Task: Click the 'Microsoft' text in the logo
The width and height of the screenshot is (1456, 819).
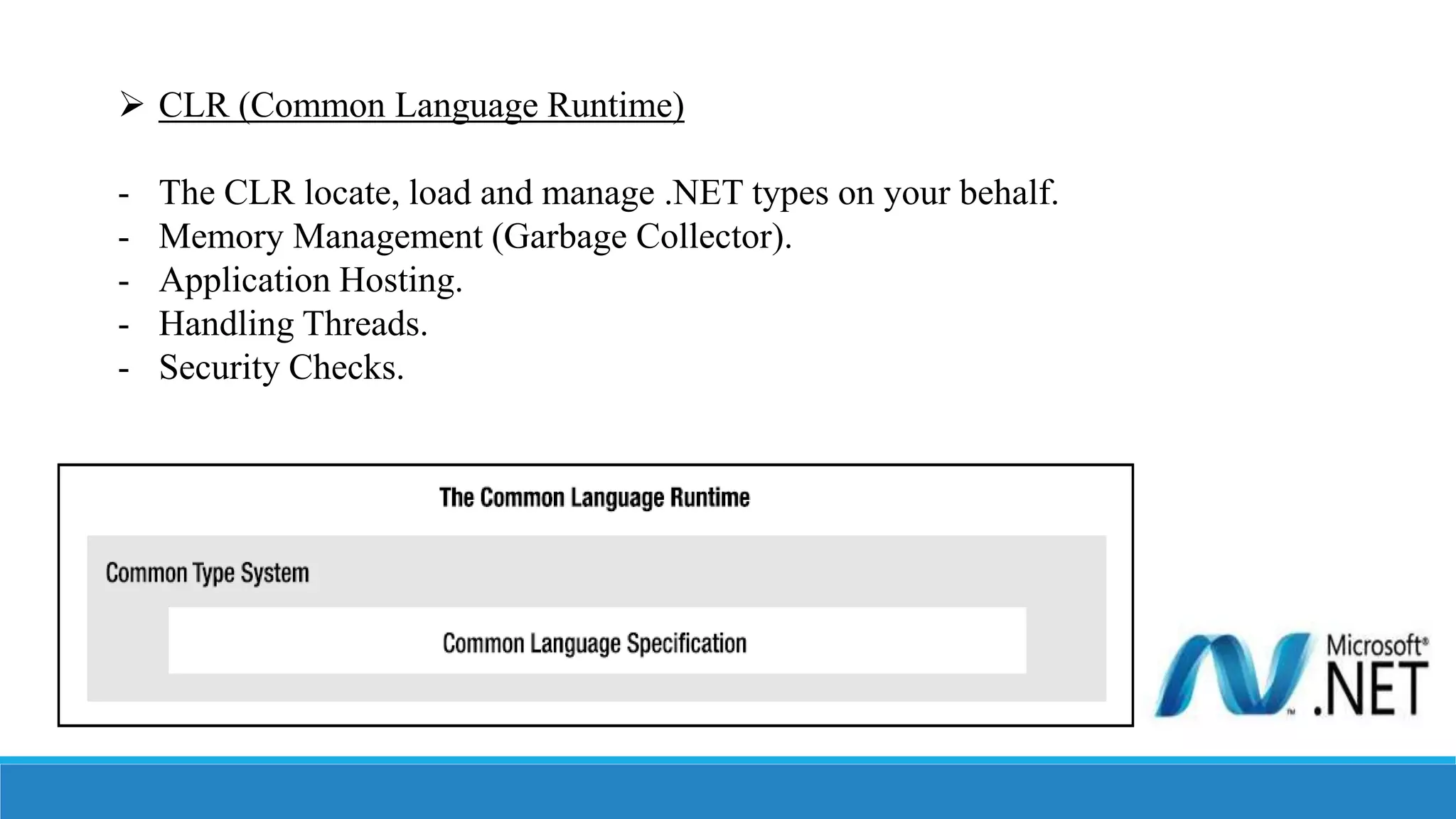Action: click(1376, 646)
